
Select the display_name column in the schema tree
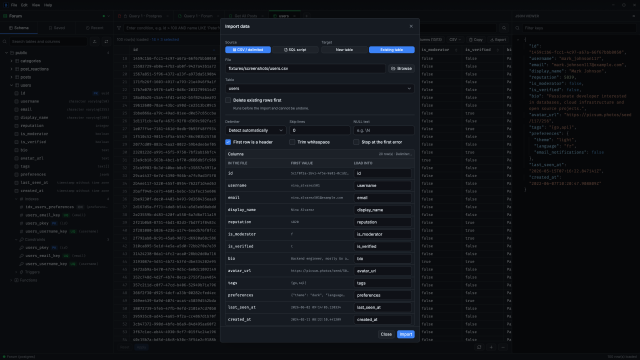coord(34,118)
